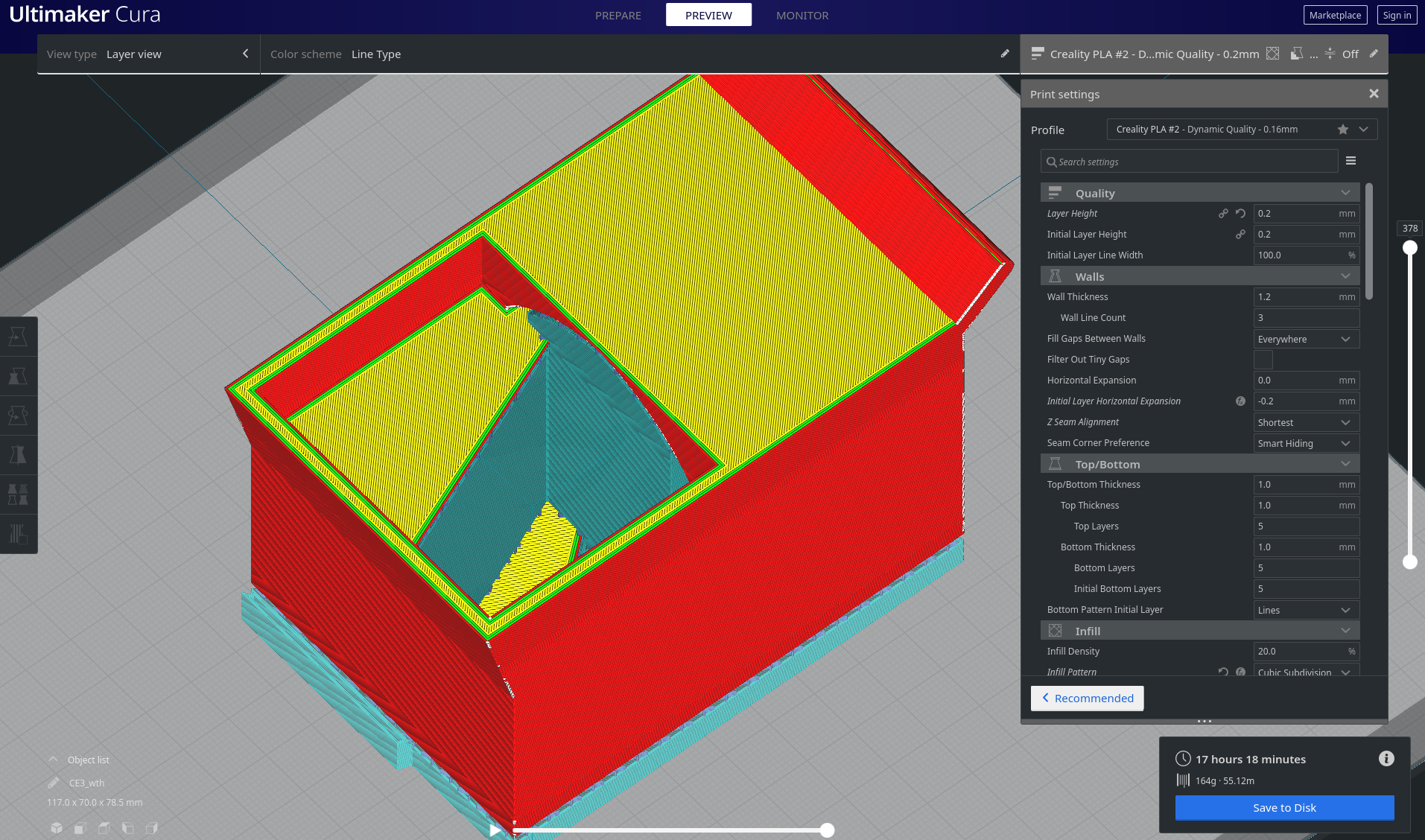Click the vertical layer slider handle at 378
Viewport: 1425px width, 840px height.
point(1410,249)
